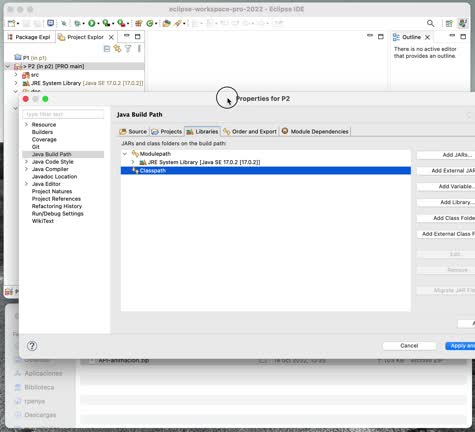475x432 pixels.
Task: Open the Module Dependencies tab
Action: point(315,131)
